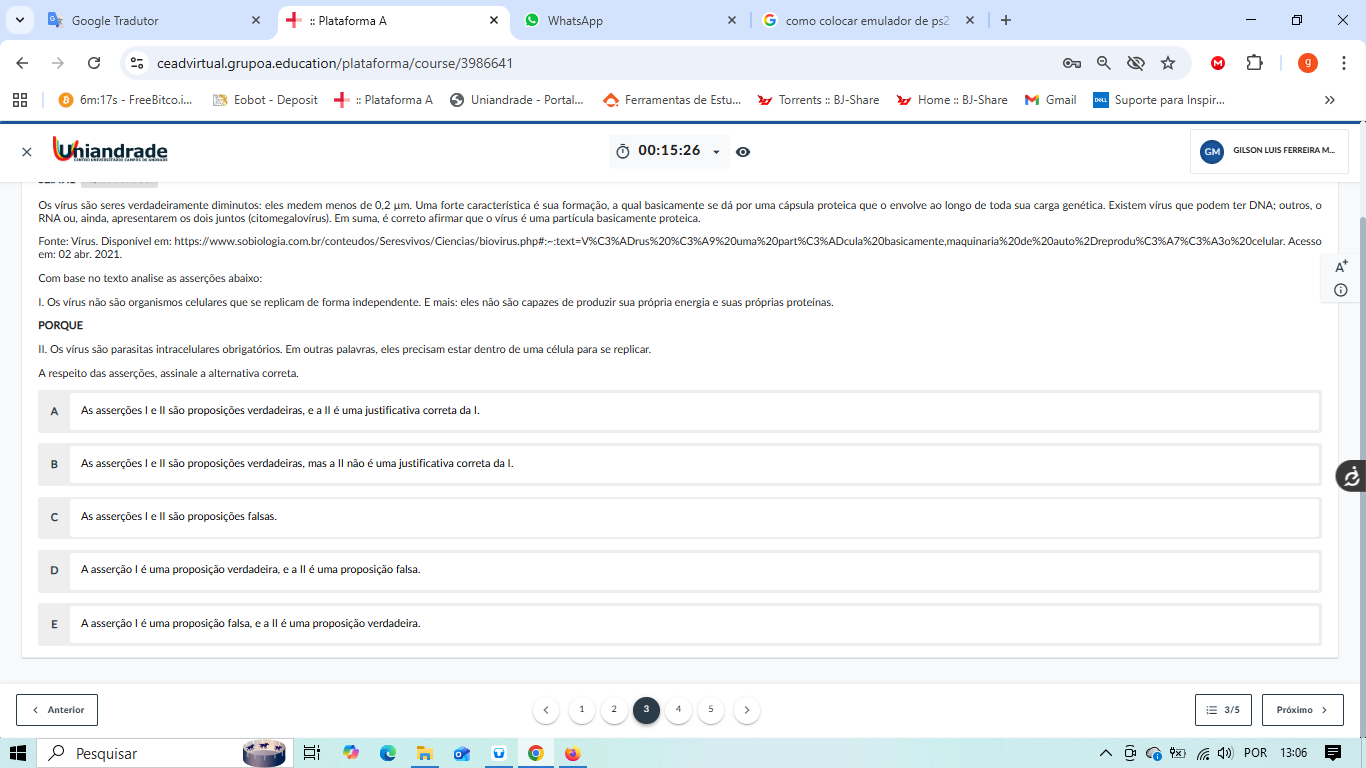1366x768 pixels.
Task: Open the 3/5 question list dropdown
Action: [x=1223, y=710]
